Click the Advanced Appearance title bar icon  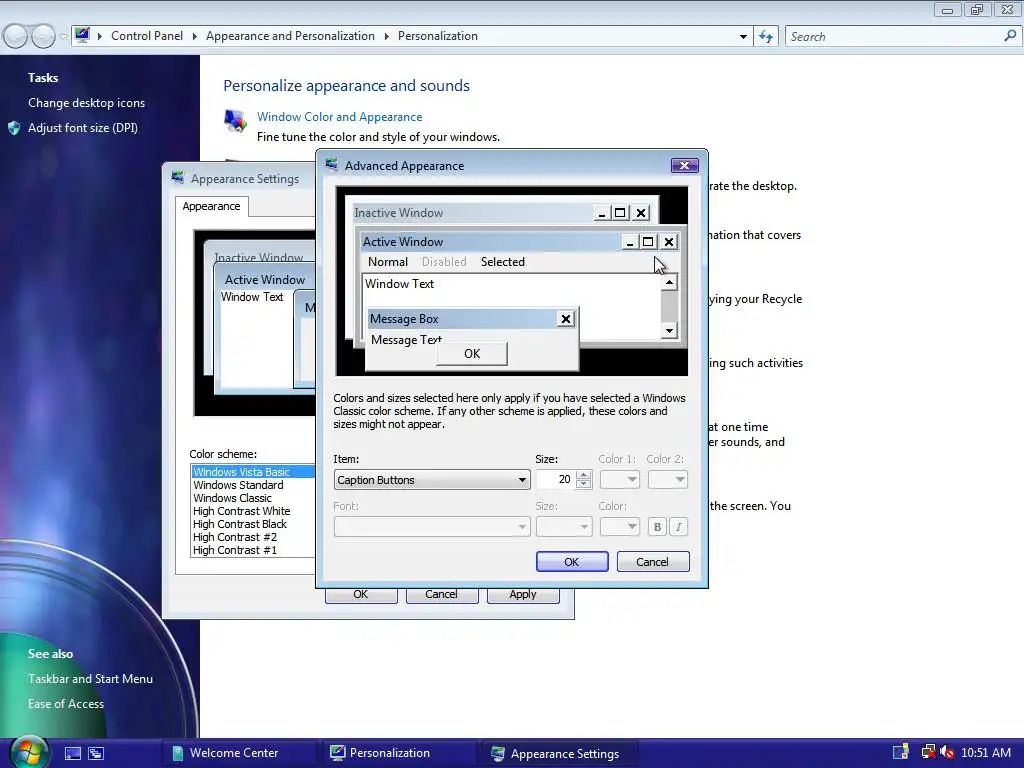pos(332,165)
